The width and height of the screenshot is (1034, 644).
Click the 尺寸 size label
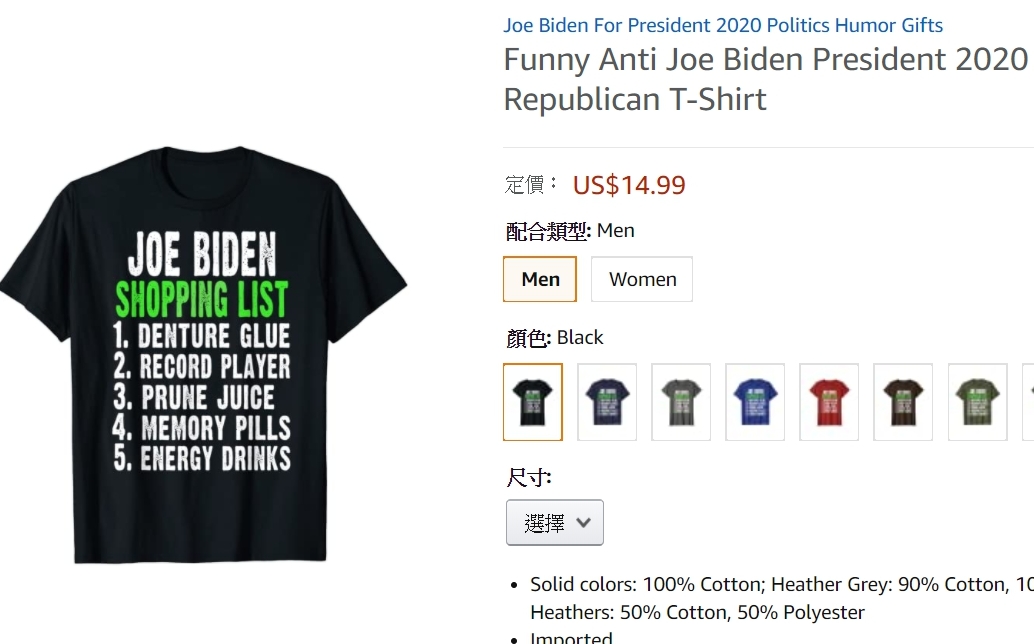tap(529, 477)
